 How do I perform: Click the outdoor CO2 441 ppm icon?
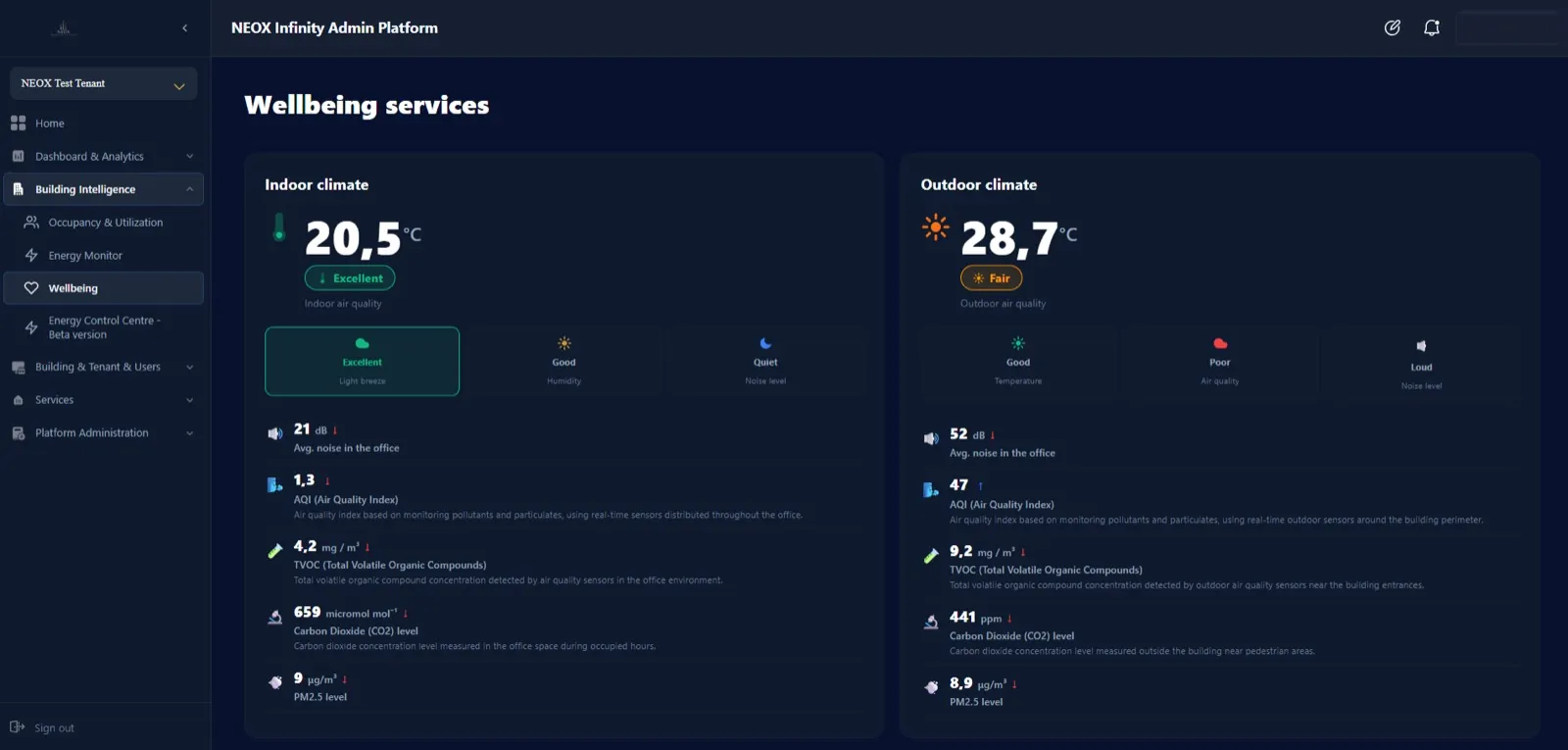pyautogui.click(x=931, y=622)
